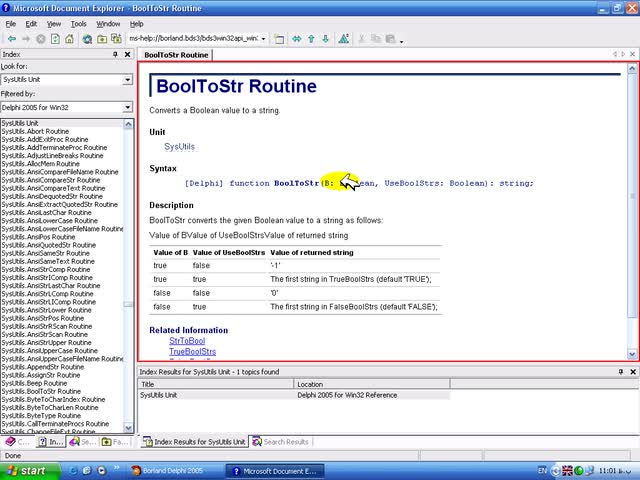Open the File menu

coord(11,24)
